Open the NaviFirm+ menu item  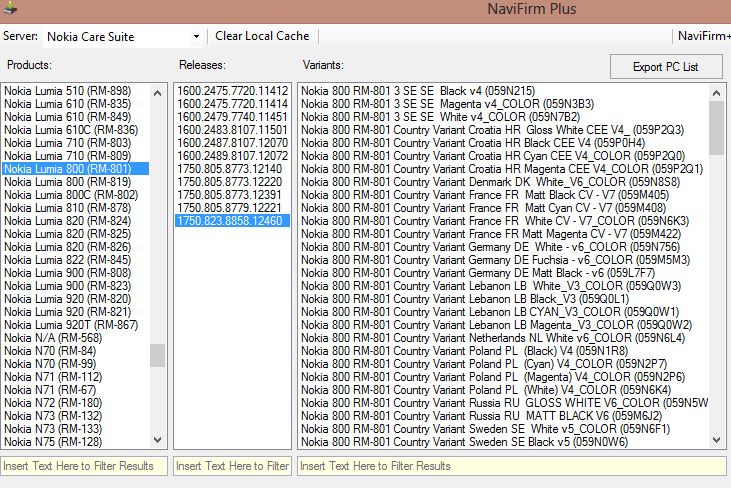[703, 36]
